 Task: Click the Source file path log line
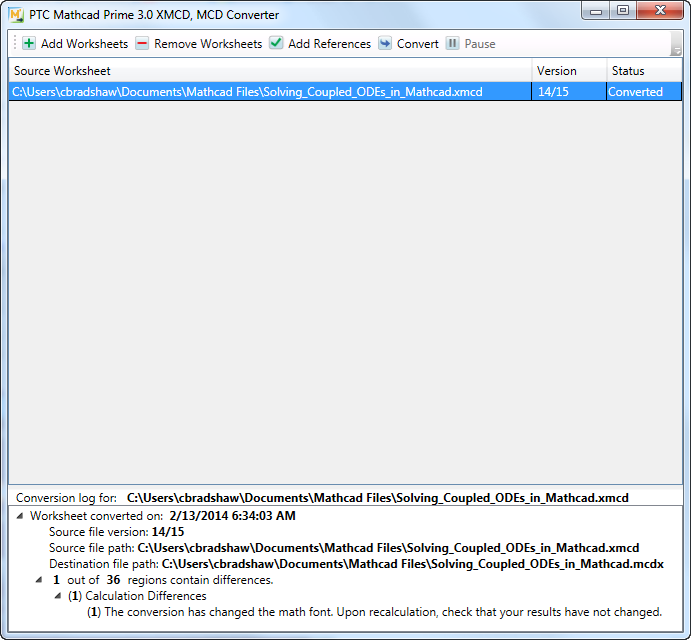click(x=344, y=548)
